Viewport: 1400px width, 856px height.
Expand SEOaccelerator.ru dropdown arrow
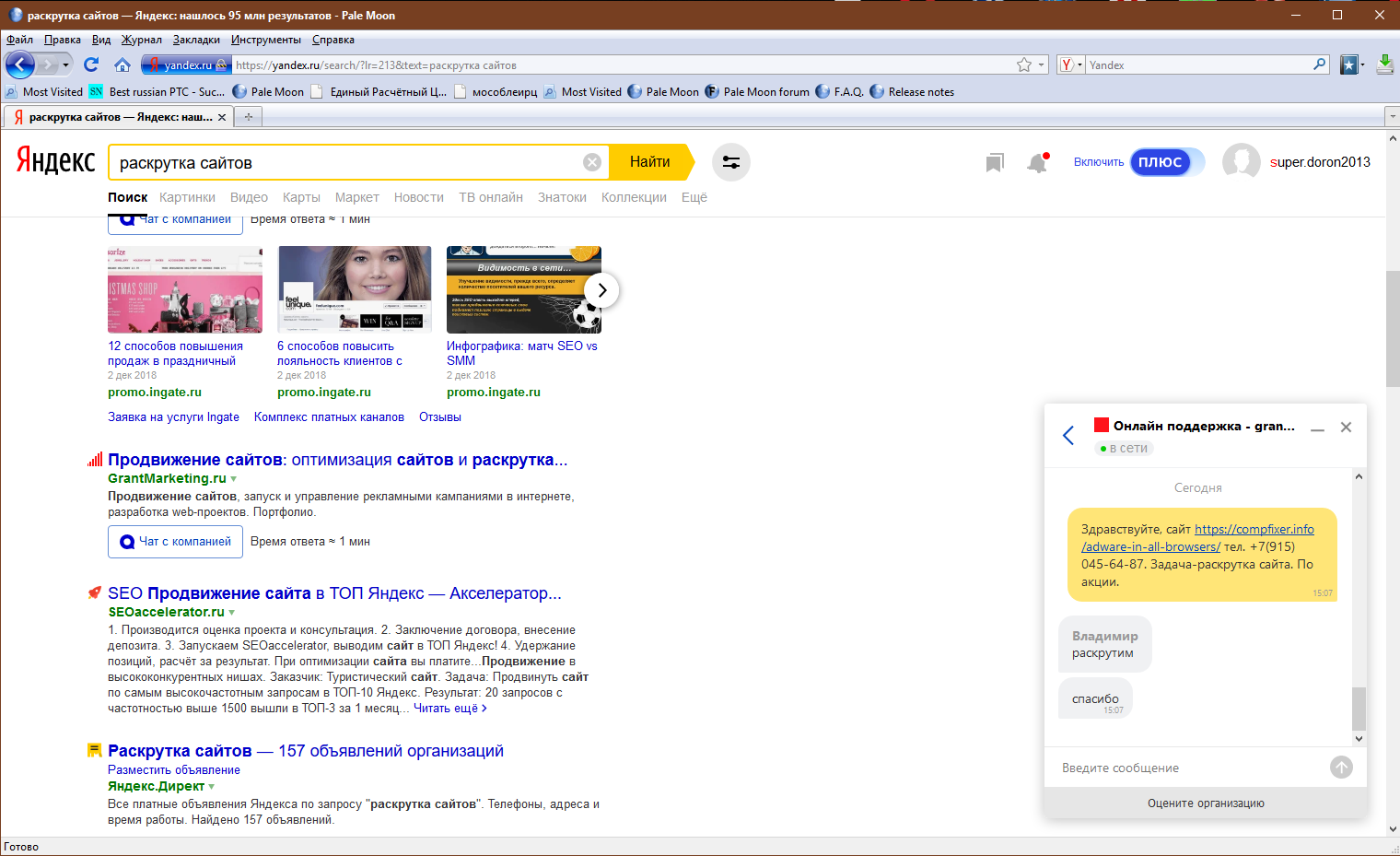point(231,613)
